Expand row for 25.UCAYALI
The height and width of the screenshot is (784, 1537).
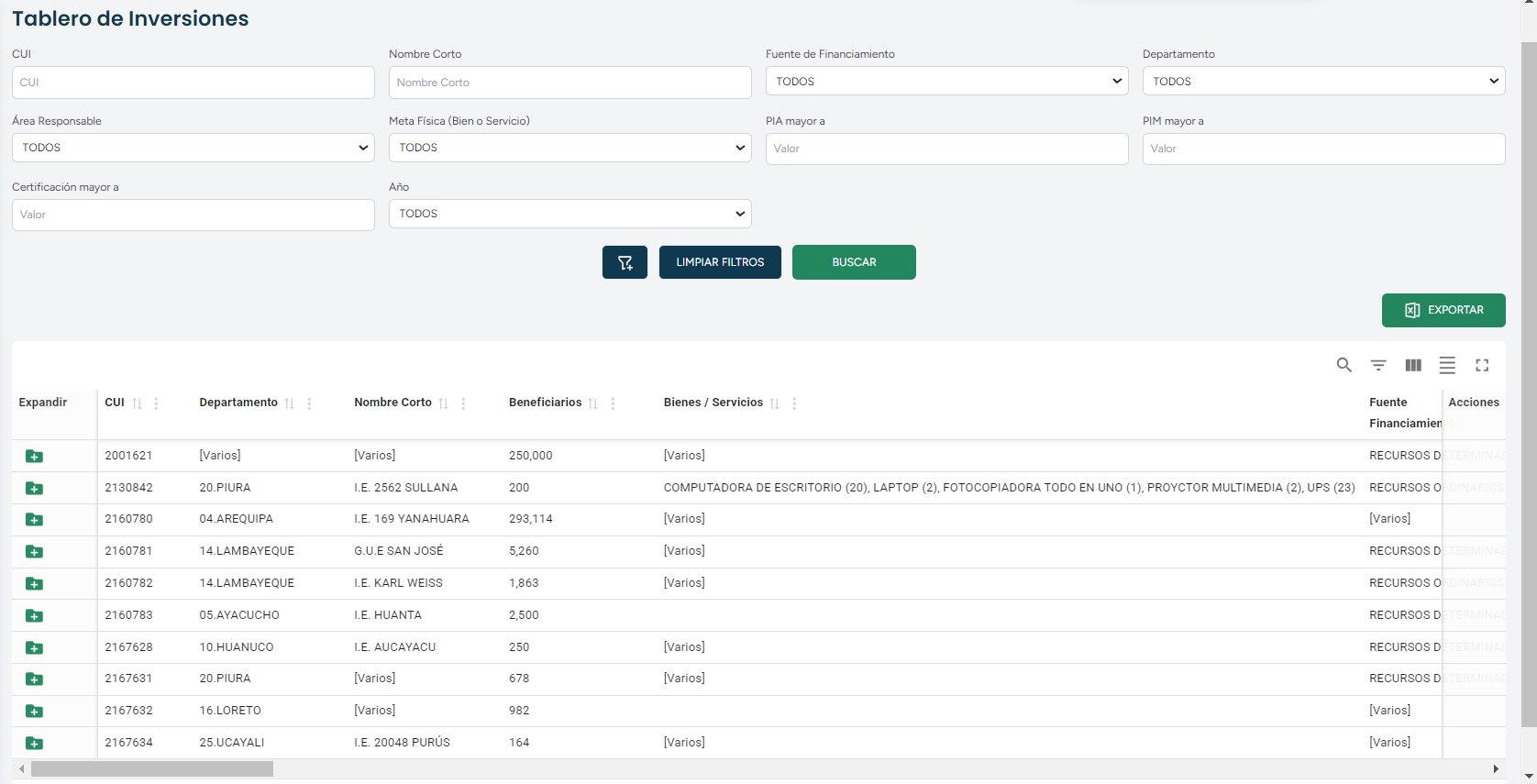pos(34,743)
